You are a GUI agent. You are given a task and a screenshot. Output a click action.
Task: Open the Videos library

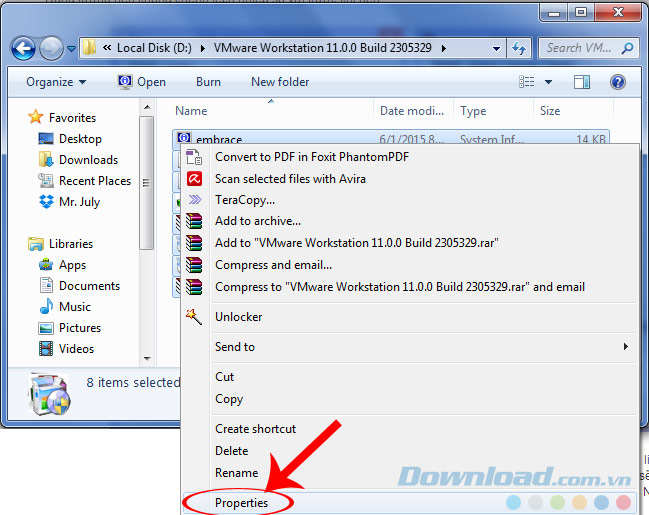tap(66, 349)
